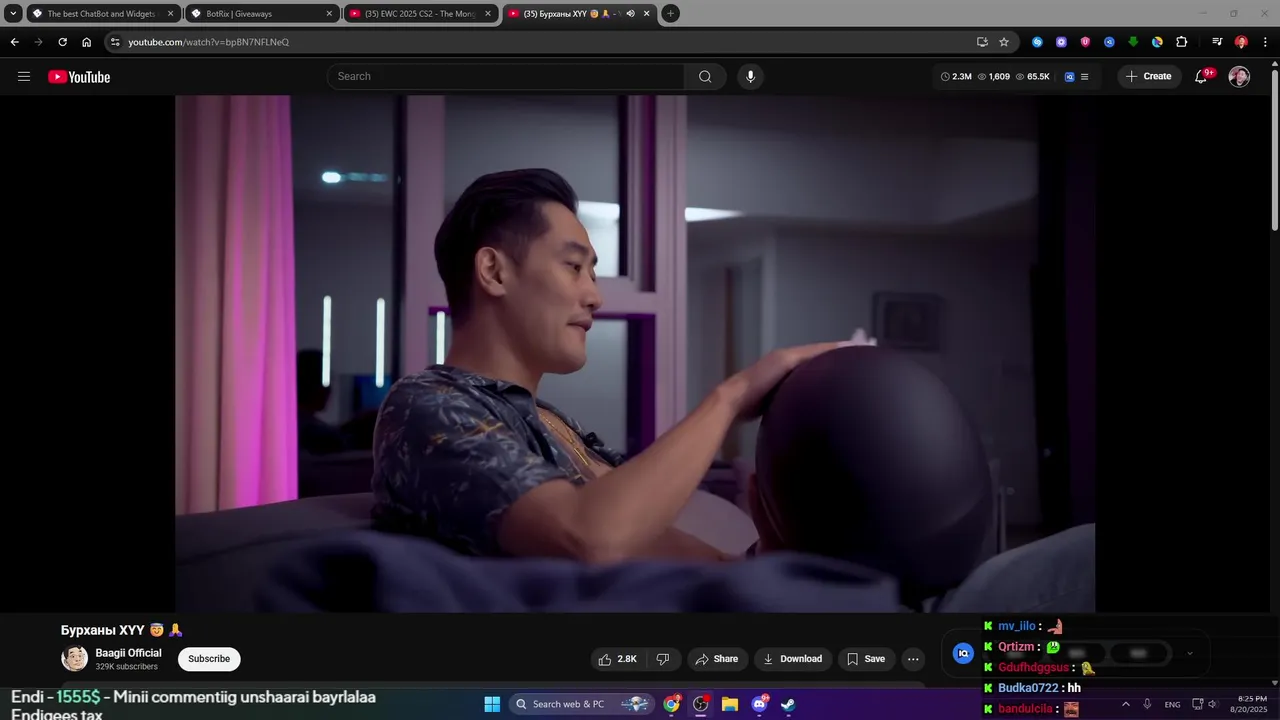
Task: Download the video
Action: pos(792,659)
